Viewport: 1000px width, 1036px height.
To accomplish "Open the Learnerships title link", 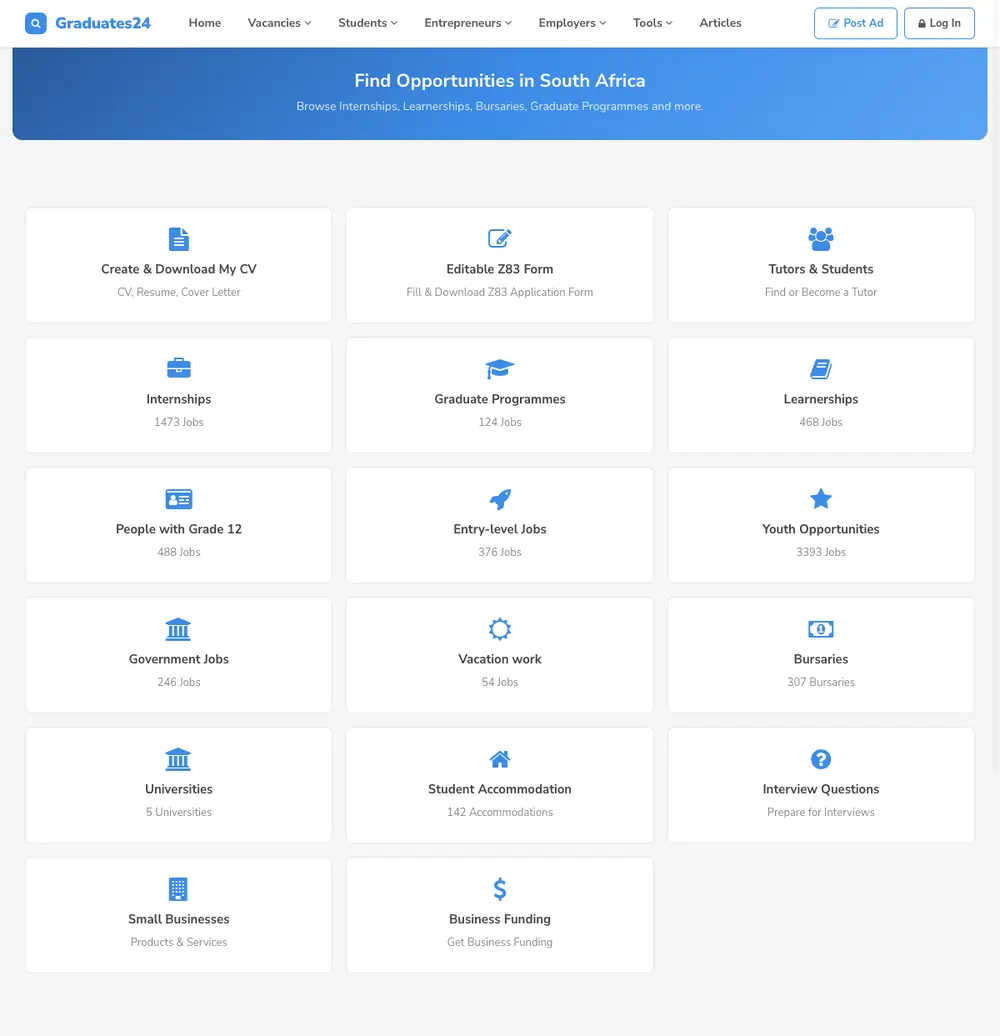I will pyautogui.click(x=820, y=399).
